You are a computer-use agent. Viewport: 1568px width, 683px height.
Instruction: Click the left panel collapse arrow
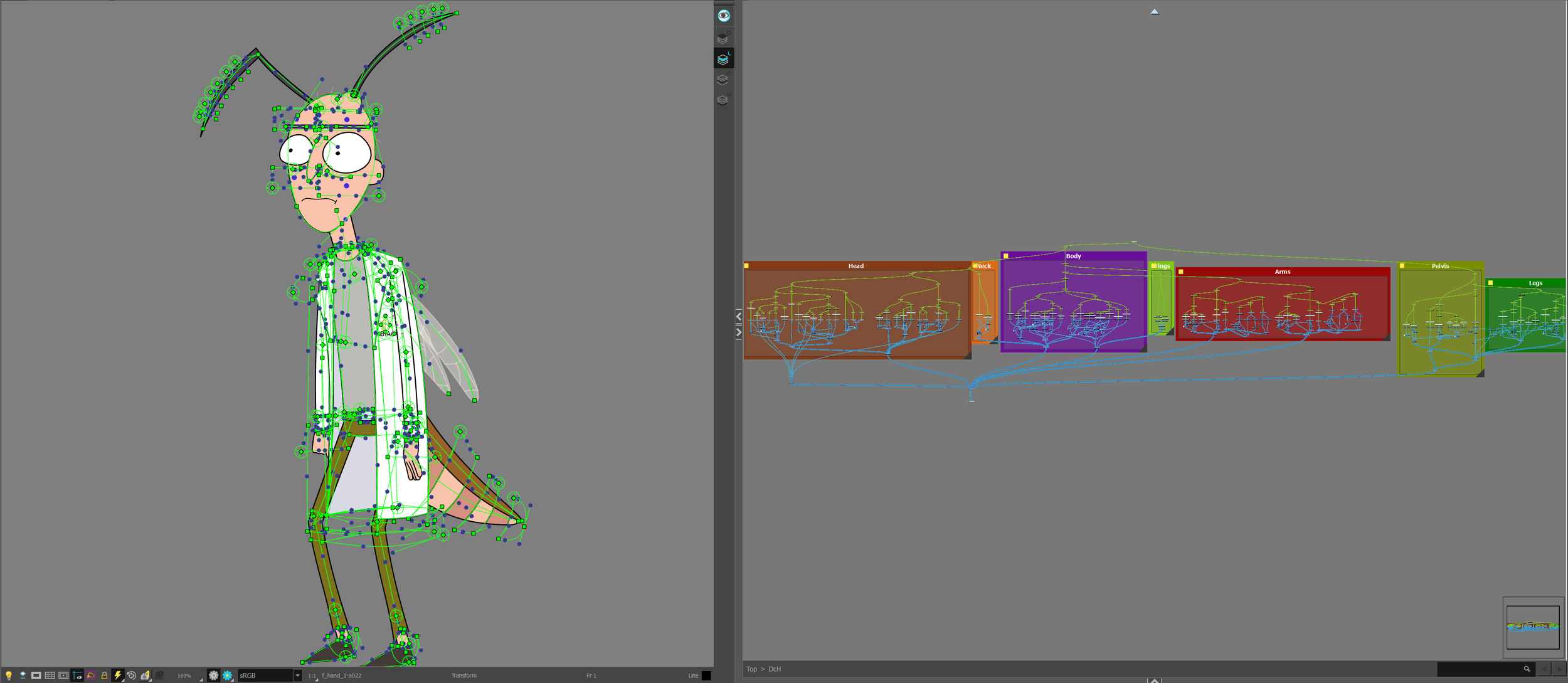pyautogui.click(x=739, y=316)
